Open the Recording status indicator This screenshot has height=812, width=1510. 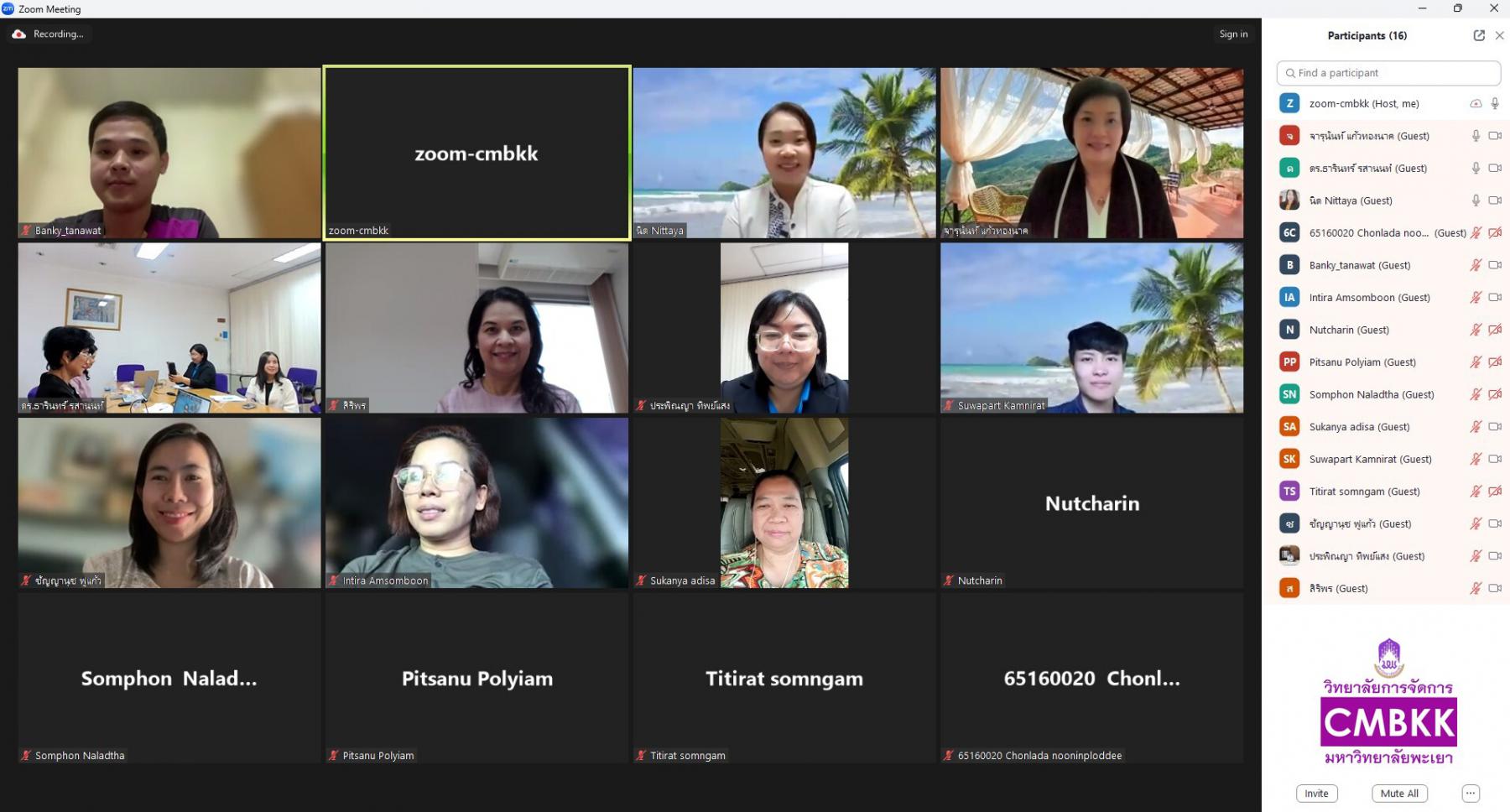[48, 34]
